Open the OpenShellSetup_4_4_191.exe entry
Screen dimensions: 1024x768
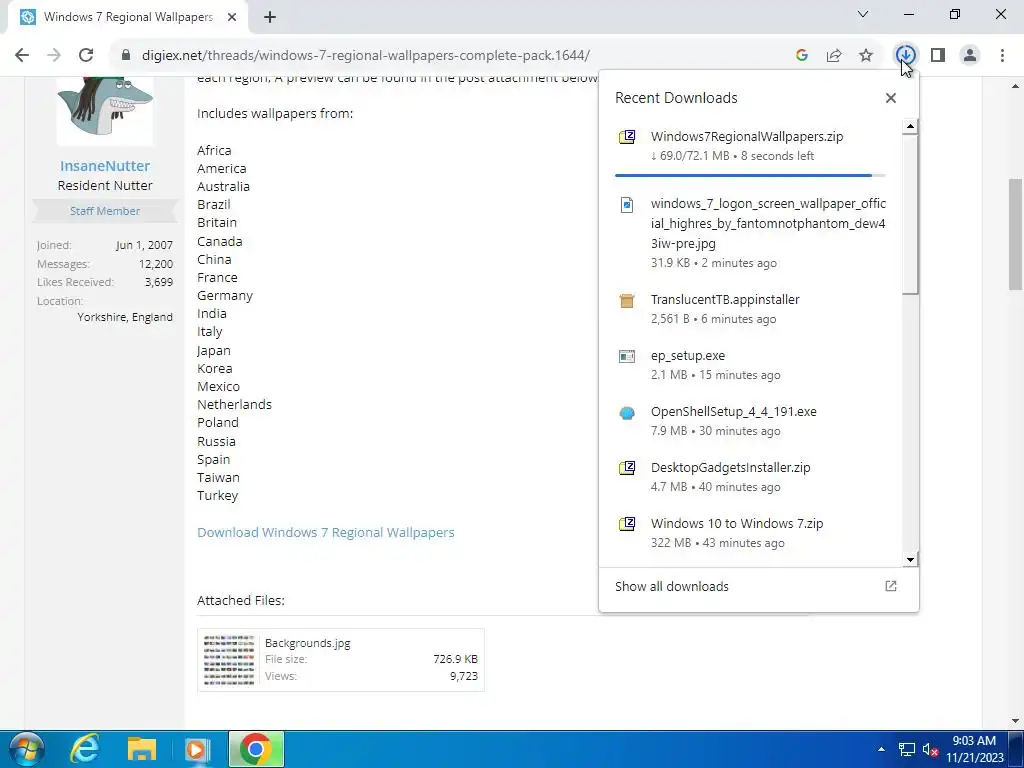750,421
